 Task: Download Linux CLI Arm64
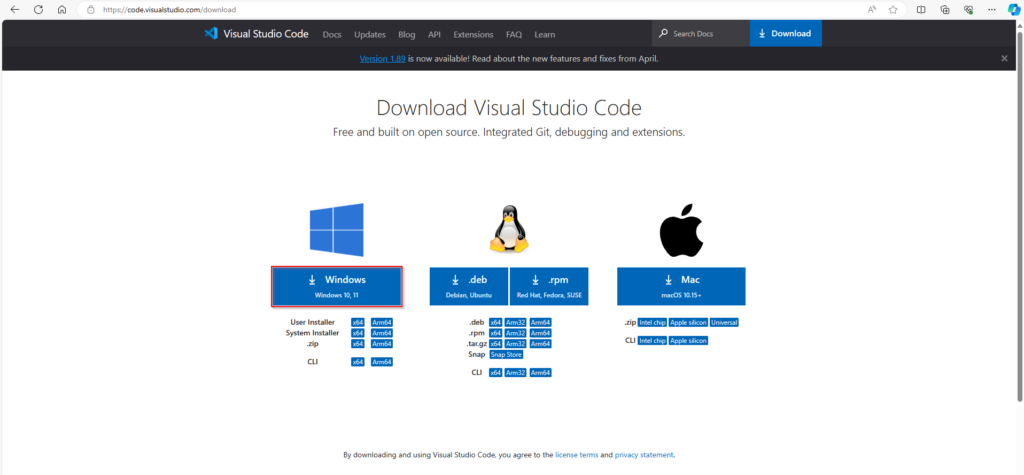540,372
